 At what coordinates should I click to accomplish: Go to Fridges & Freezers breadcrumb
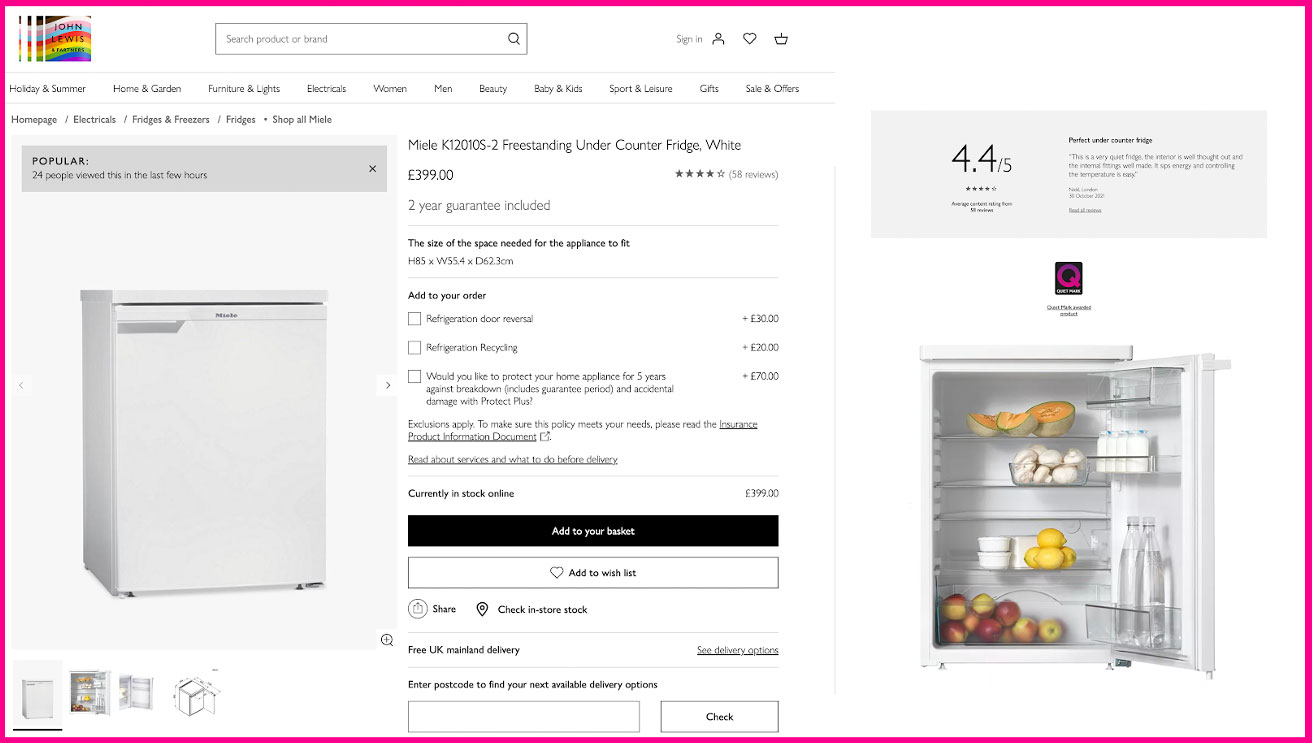coord(171,120)
